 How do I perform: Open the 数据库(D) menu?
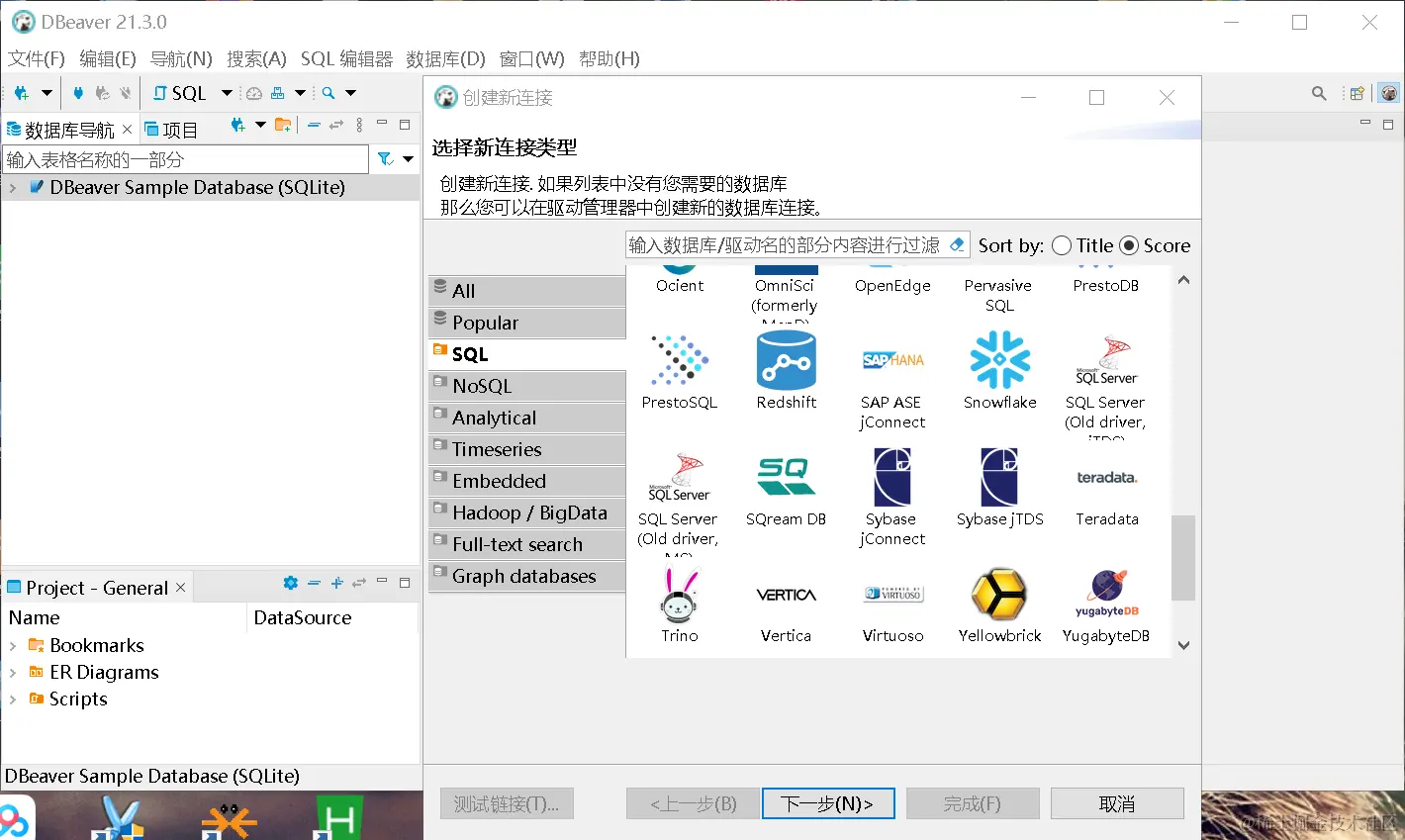445,58
